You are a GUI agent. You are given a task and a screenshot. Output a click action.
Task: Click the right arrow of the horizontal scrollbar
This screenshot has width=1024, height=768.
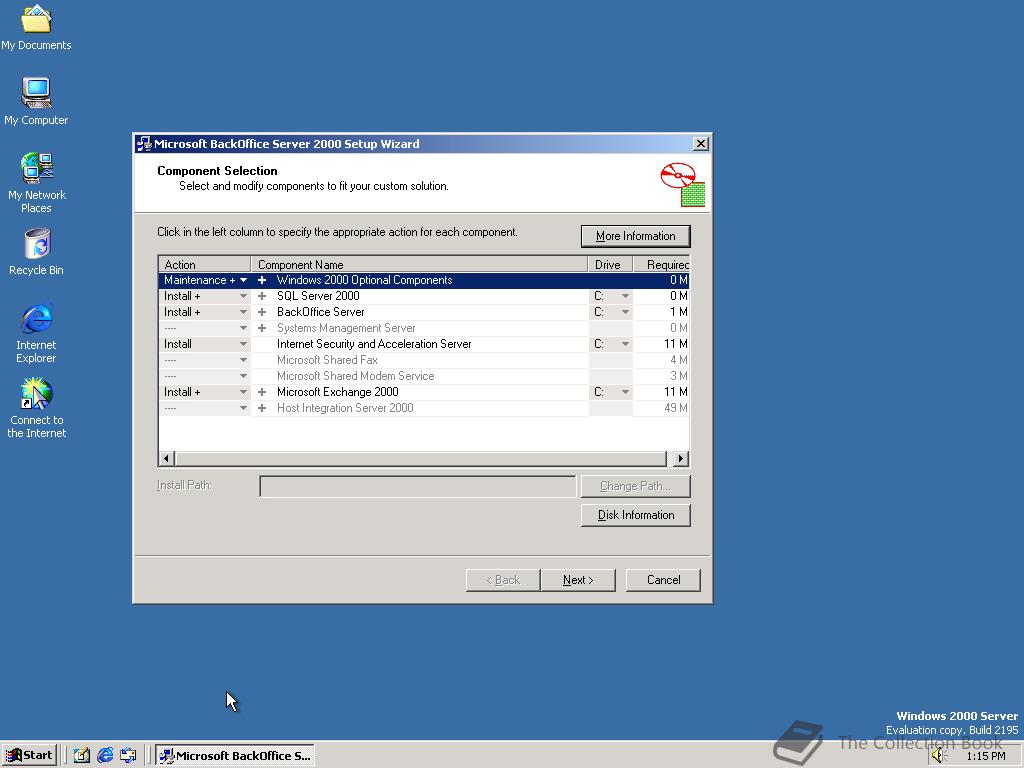[x=679, y=458]
